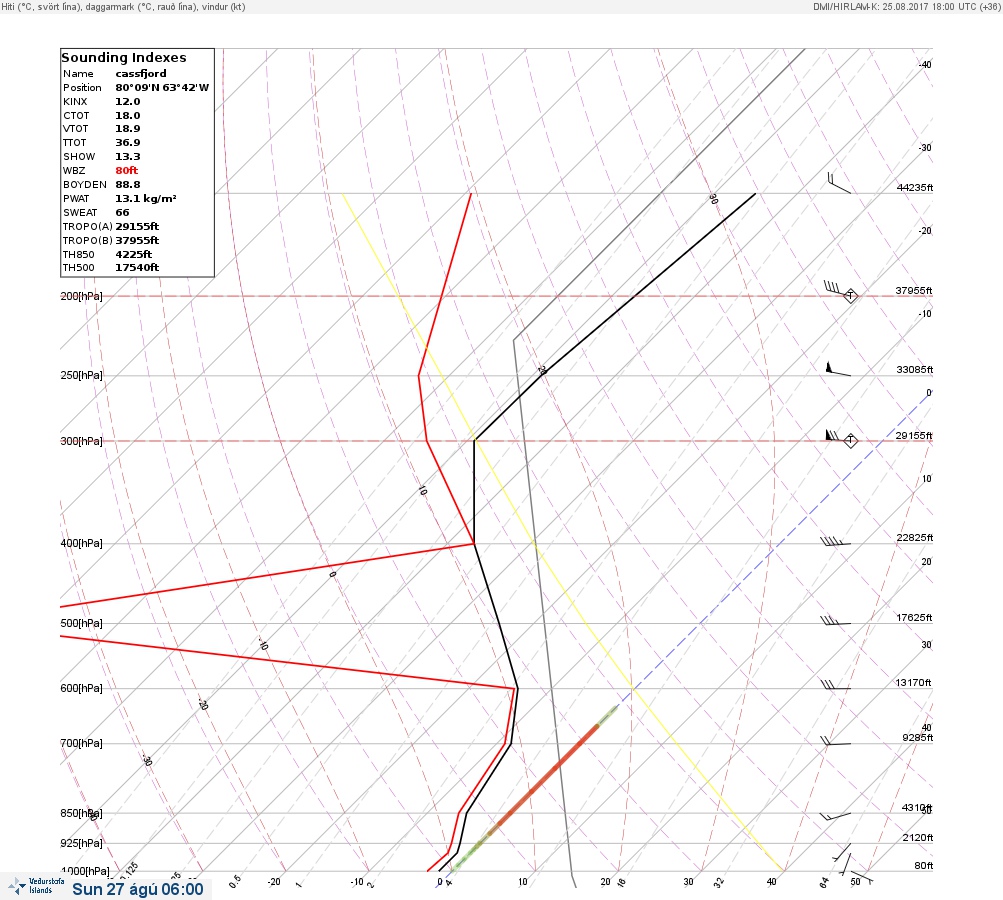
Task: Click the wind barb near 44235ft
Action: coord(839,183)
